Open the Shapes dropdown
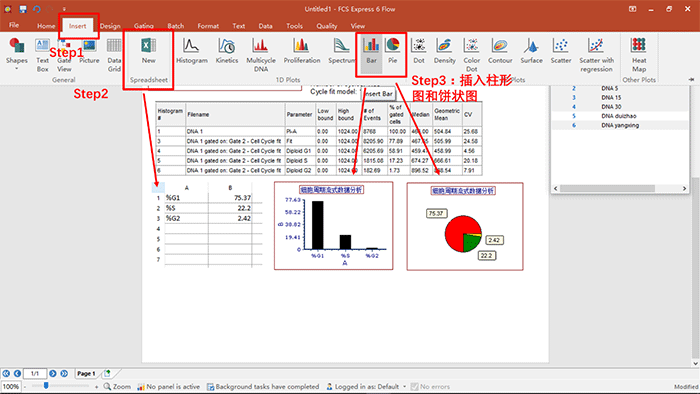The width and height of the screenshot is (700, 394). [x=17, y=54]
